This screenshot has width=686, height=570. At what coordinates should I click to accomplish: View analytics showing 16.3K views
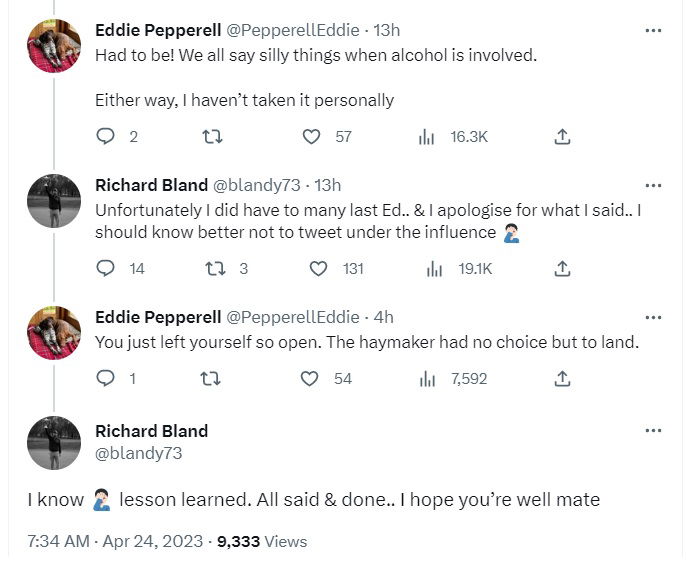click(x=427, y=136)
